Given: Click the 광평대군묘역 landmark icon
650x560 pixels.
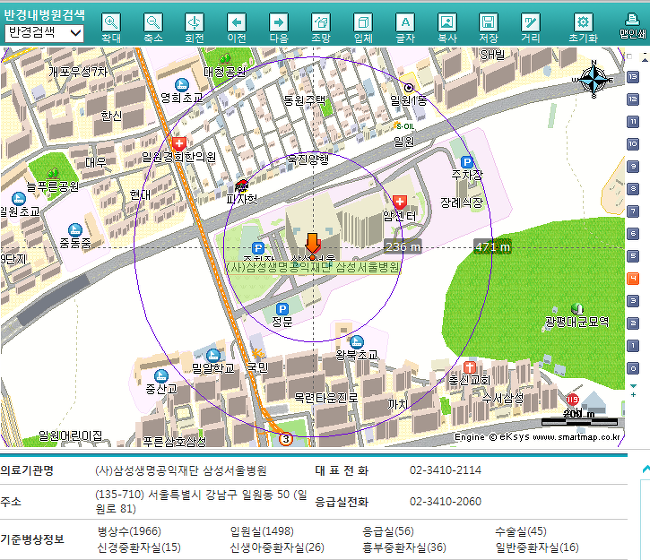Looking at the screenshot, I should point(577,308).
